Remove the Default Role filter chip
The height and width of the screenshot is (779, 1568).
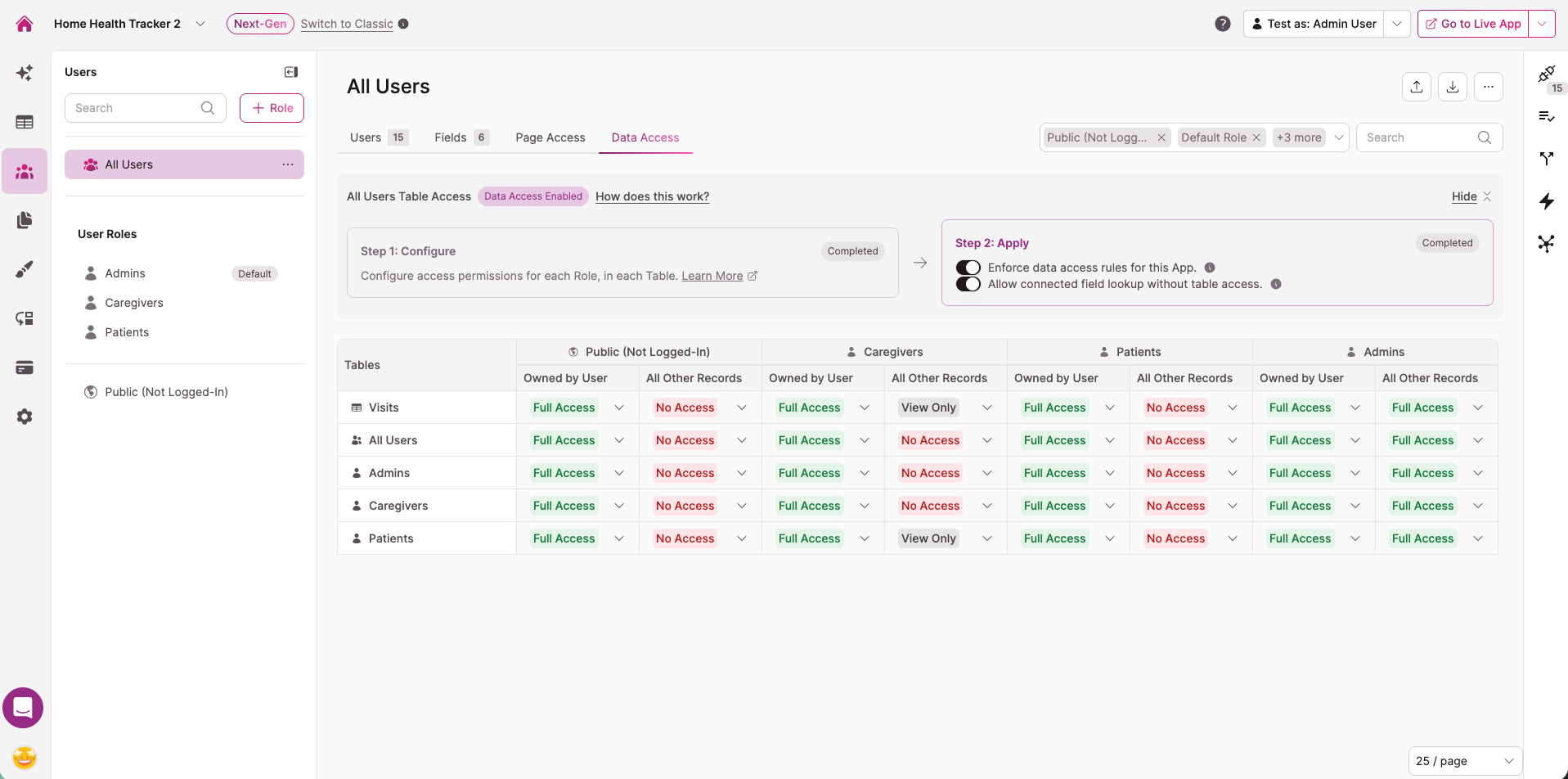[x=1256, y=137]
